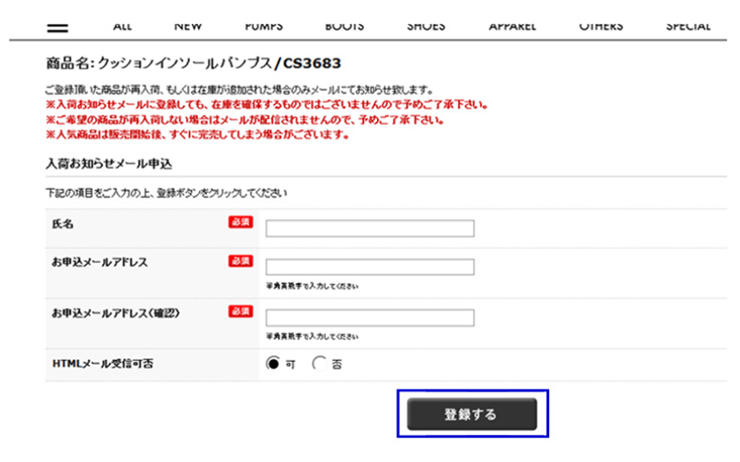Image resolution: width=740 pixels, height=462 pixels.
Task: Select the 可 HTML mail radio button
Action: [x=273, y=364]
